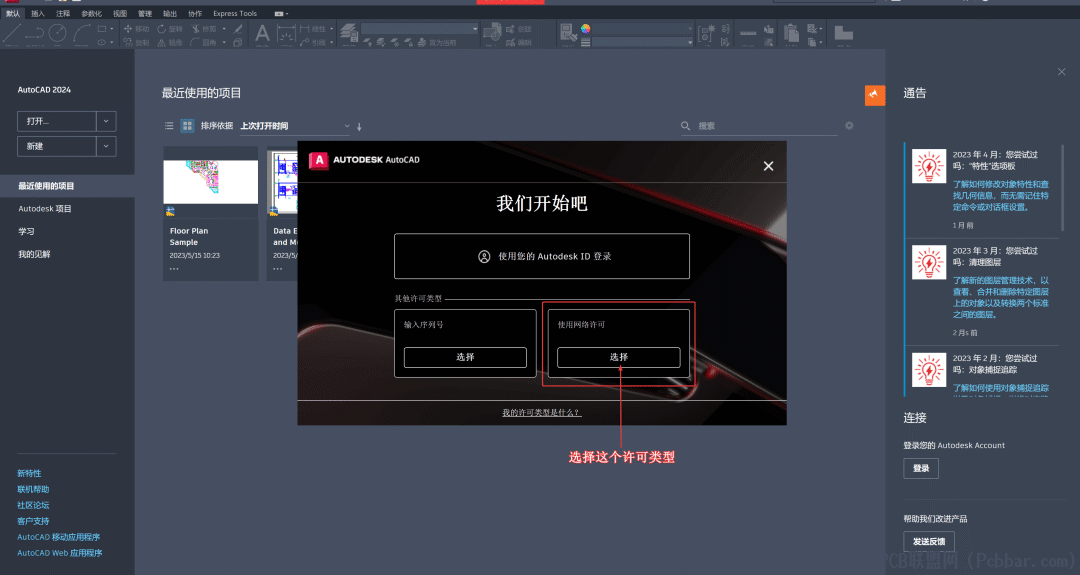This screenshot has width=1080, height=575.
Task: Click 选择 under 使用网络许可
Action: [619, 357]
